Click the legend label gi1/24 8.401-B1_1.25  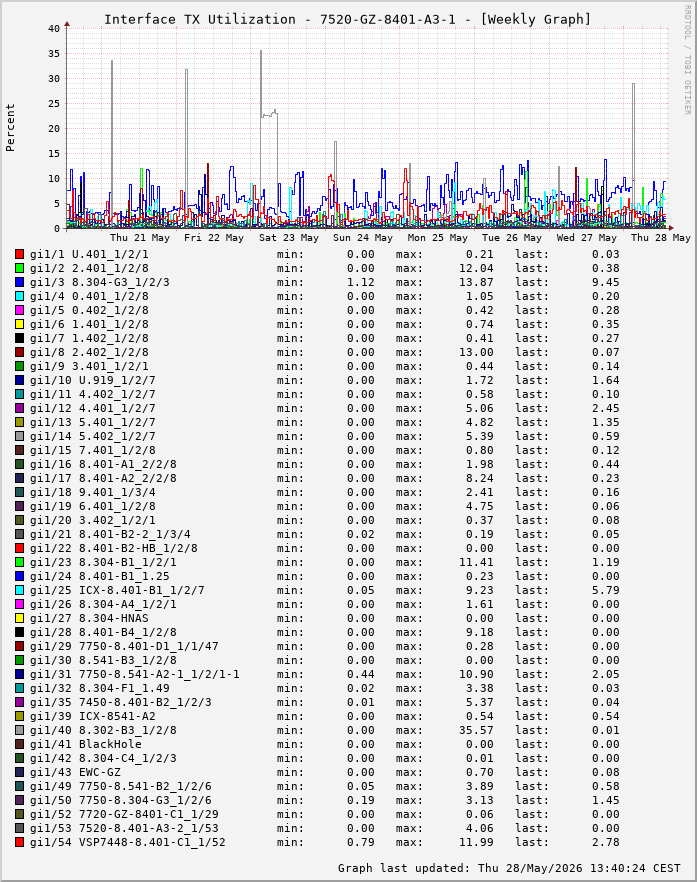tap(100, 576)
